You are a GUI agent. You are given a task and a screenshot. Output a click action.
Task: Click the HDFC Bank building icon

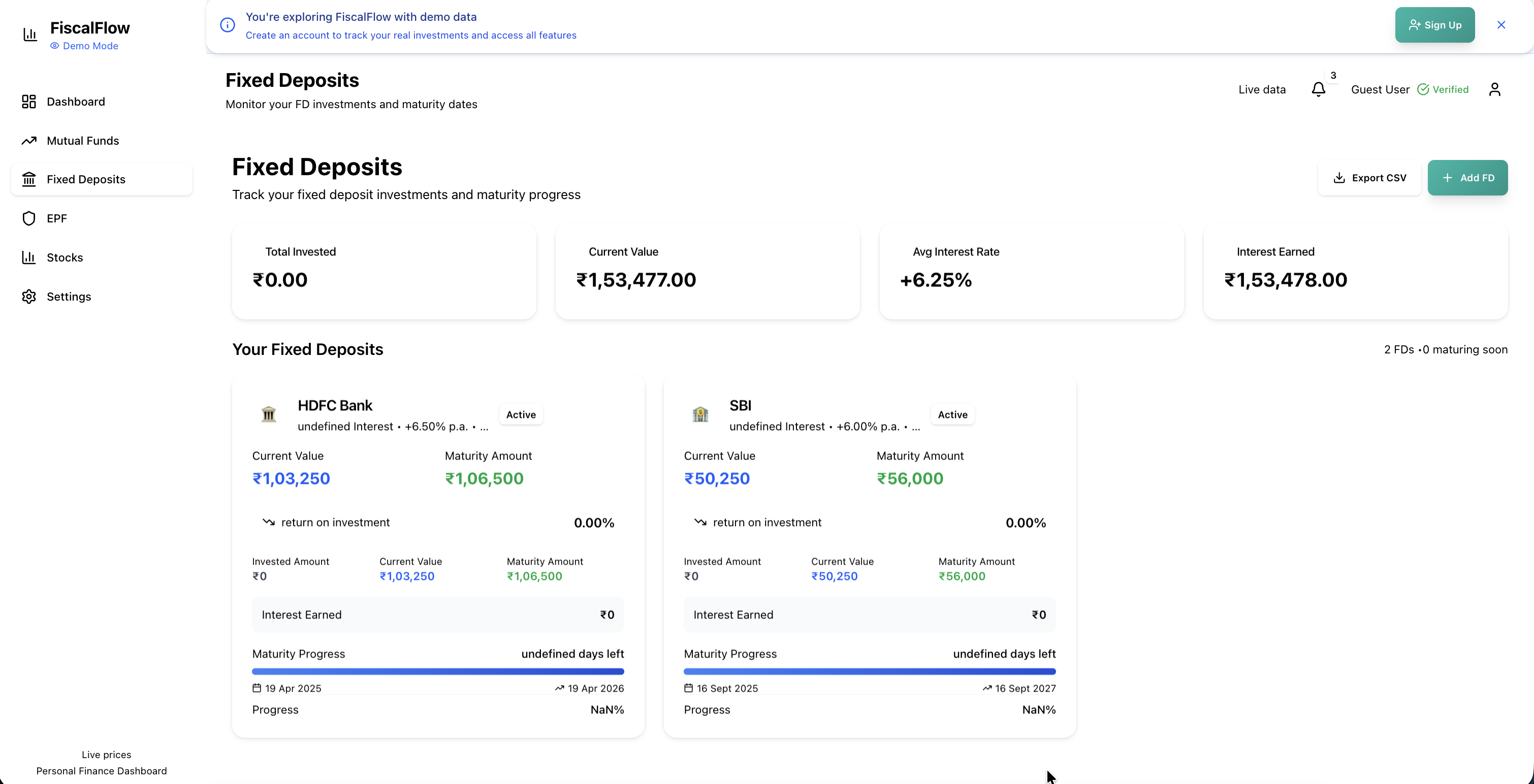pos(269,414)
